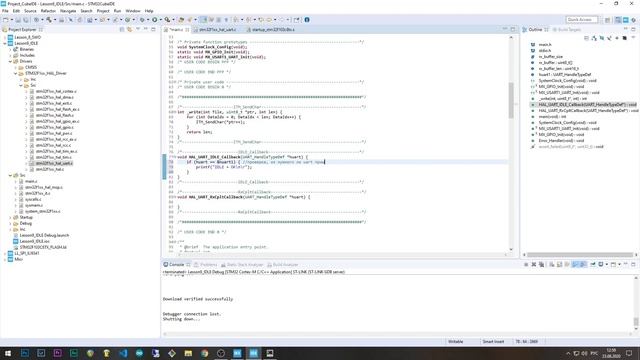
Task: Click the File Explorer taskbar icon
Action: pyautogui.click(x=188, y=353)
